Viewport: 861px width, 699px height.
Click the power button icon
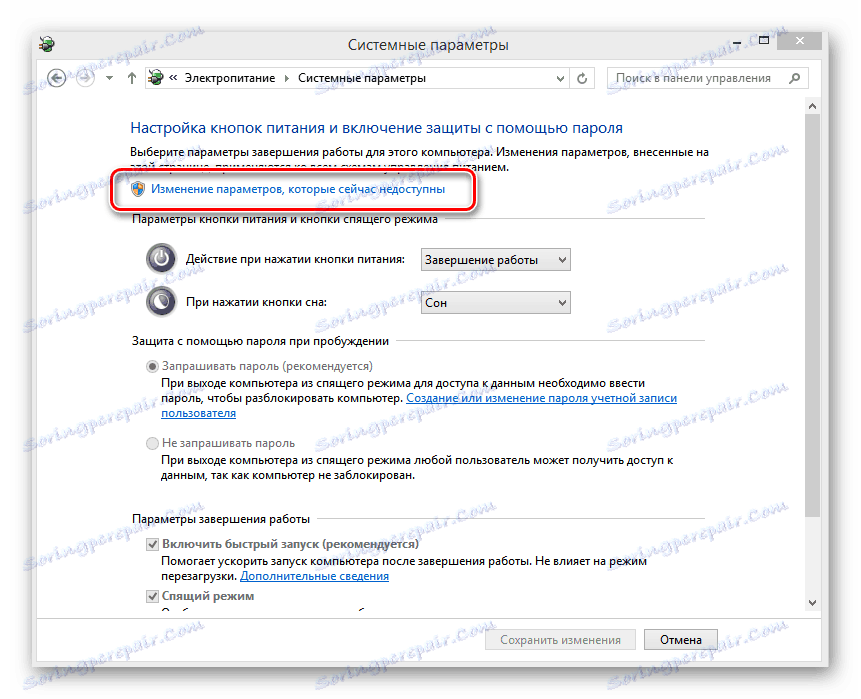tap(161, 258)
